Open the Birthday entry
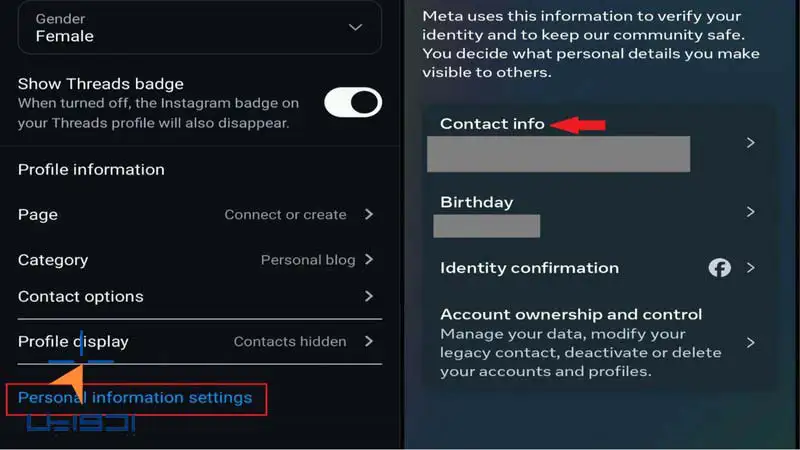This screenshot has height=450, width=800. [598, 214]
